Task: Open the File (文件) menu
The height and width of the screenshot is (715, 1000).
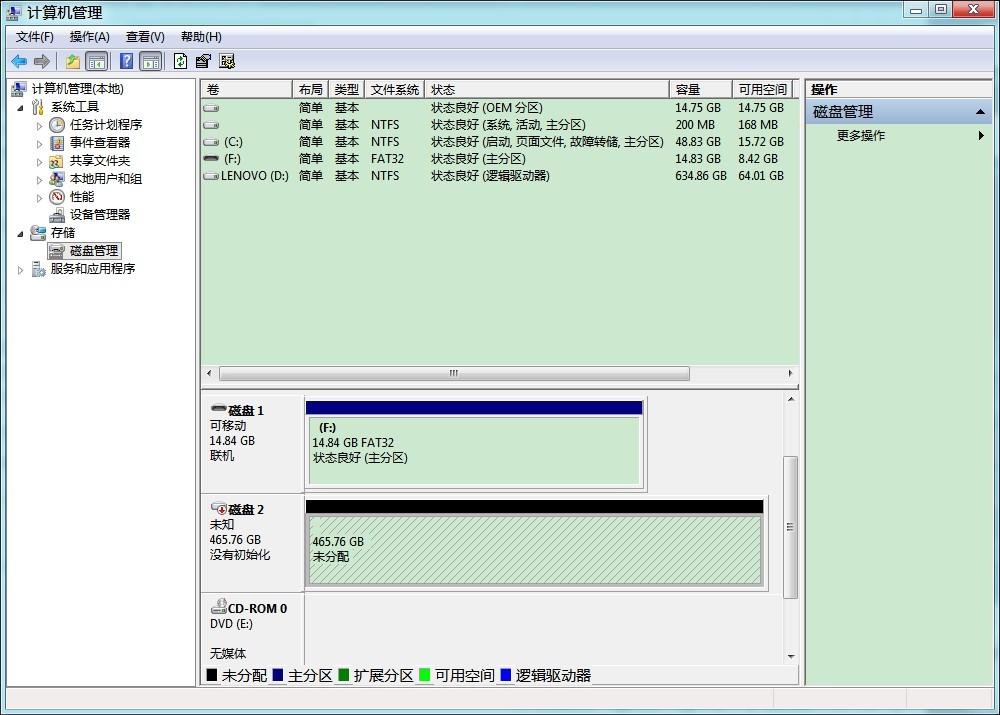Action: tap(35, 37)
